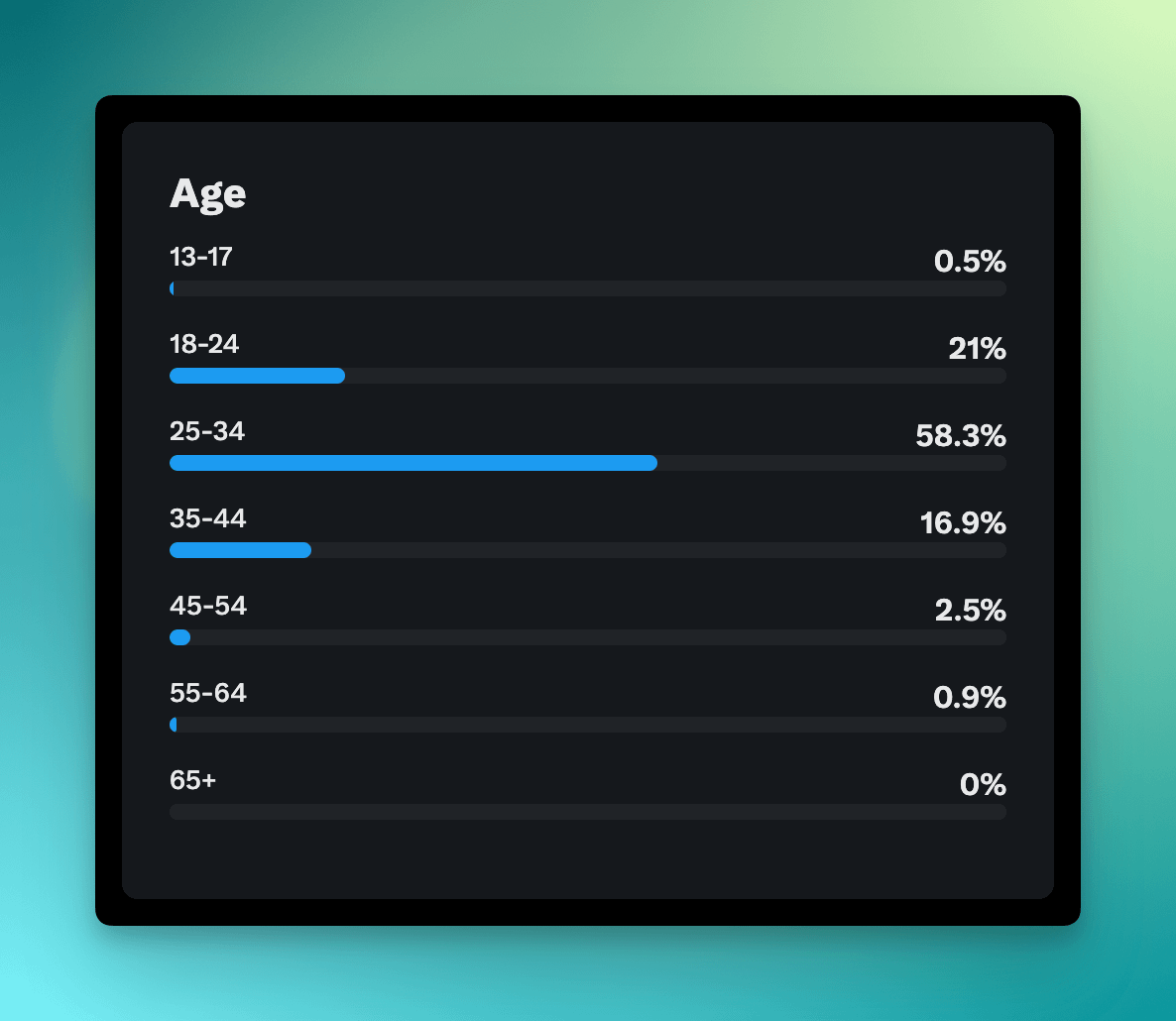Select the 18-24 age label

204,344
